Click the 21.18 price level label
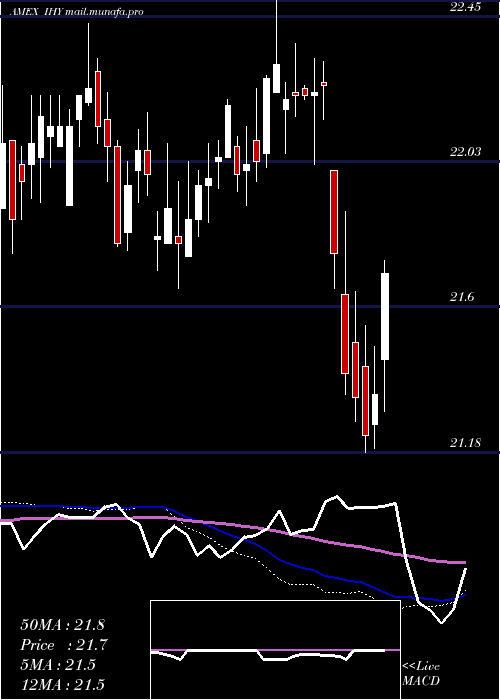This screenshot has height=700, width=500. tap(465, 442)
